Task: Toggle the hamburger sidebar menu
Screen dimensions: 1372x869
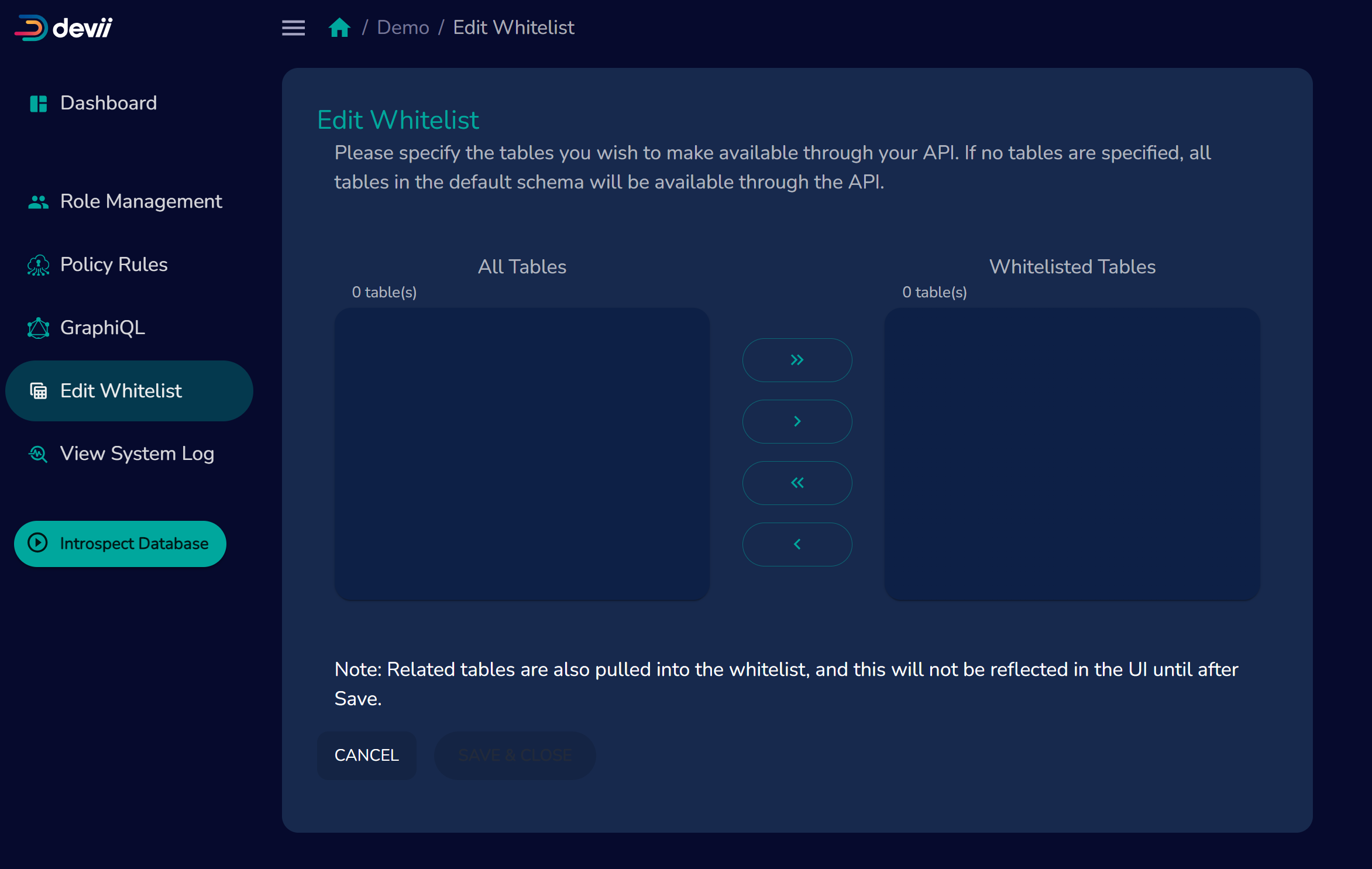Action: tap(293, 28)
